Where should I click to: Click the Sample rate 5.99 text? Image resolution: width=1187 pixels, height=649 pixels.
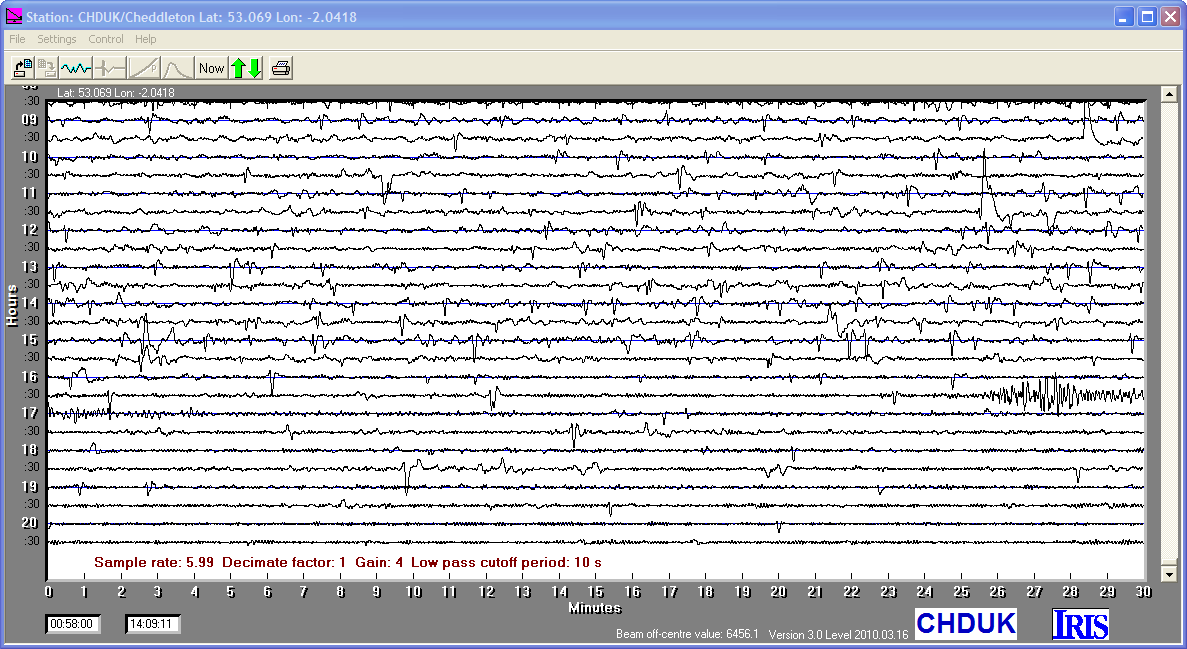[154, 563]
